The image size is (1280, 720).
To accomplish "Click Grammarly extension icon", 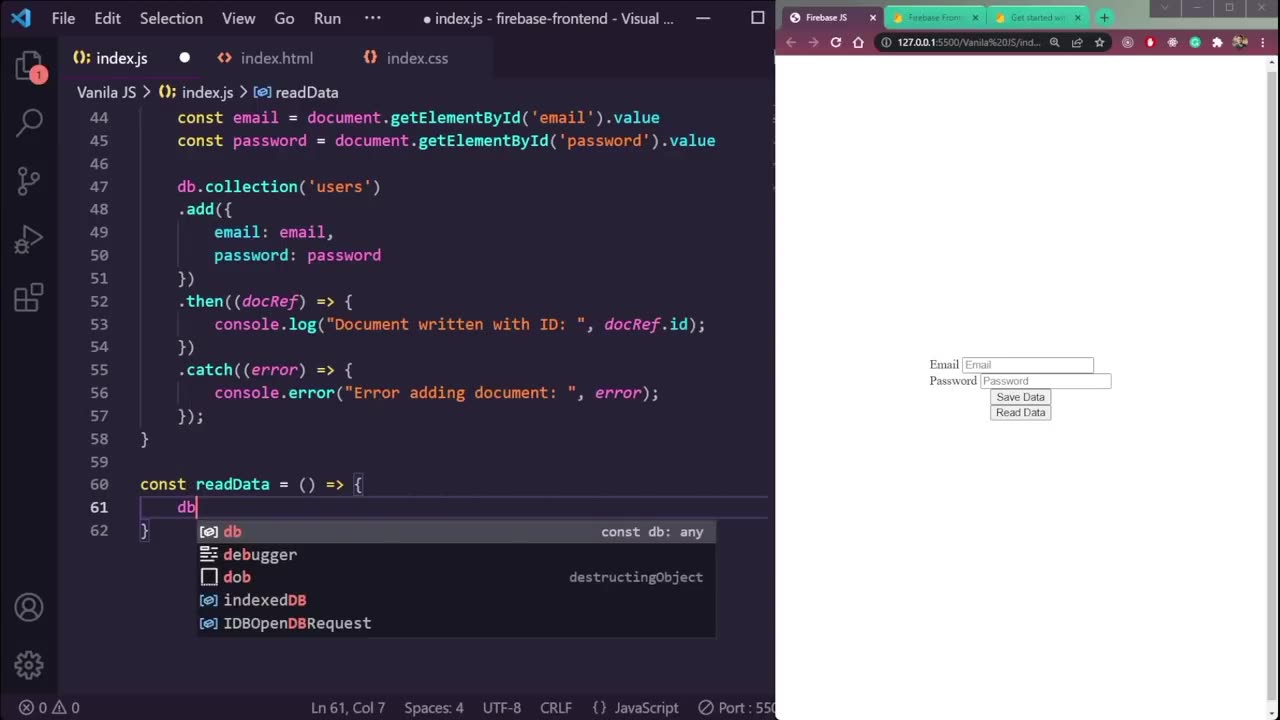I will pyautogui.click(x=1195, y=42).
